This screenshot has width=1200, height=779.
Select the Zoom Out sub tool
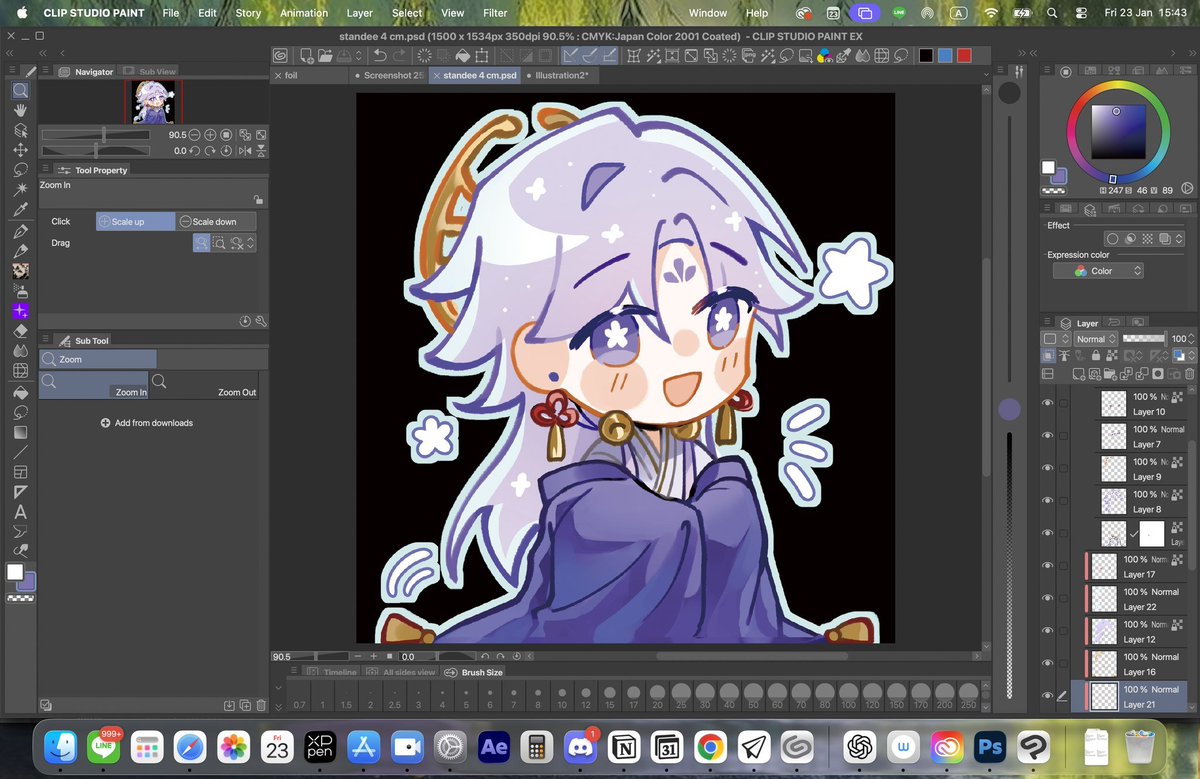click(204, 385)
